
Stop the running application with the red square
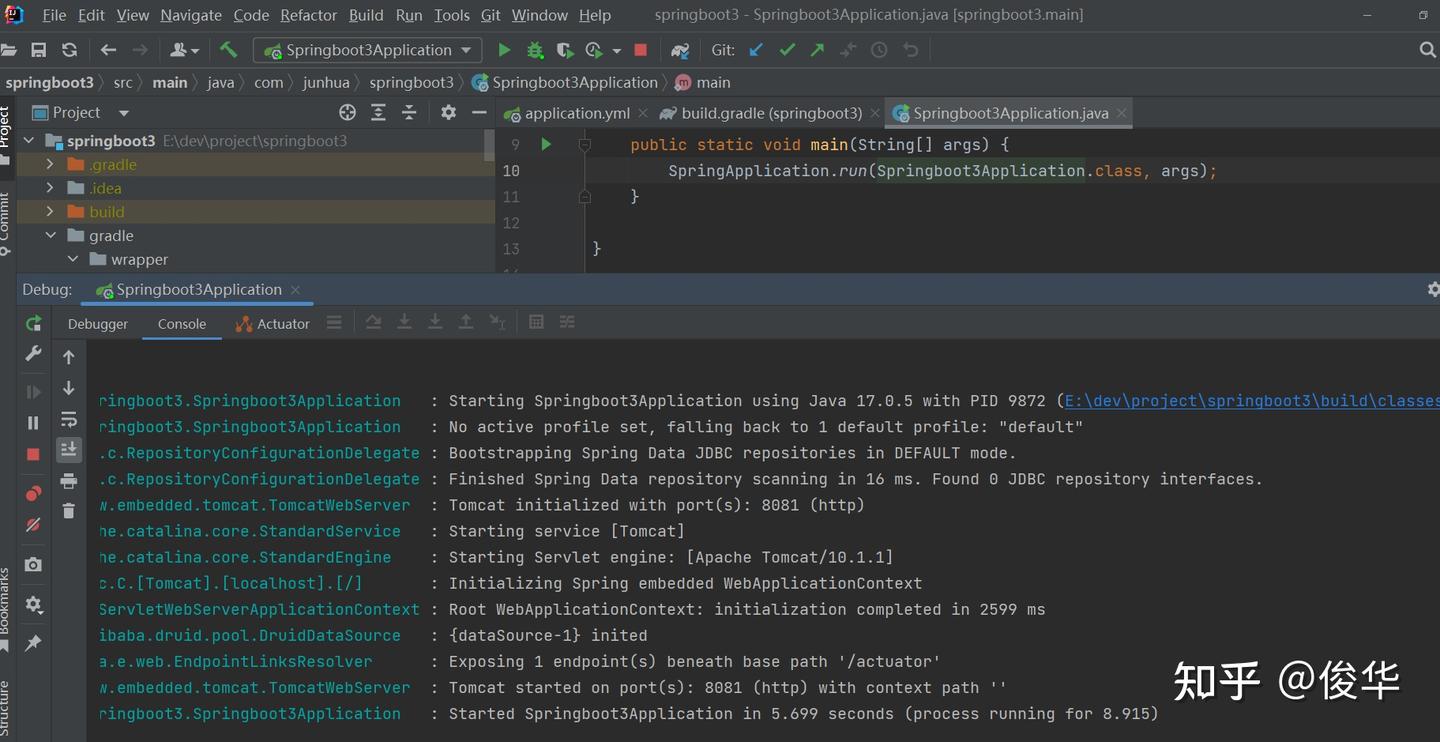(x=639, y=50)
